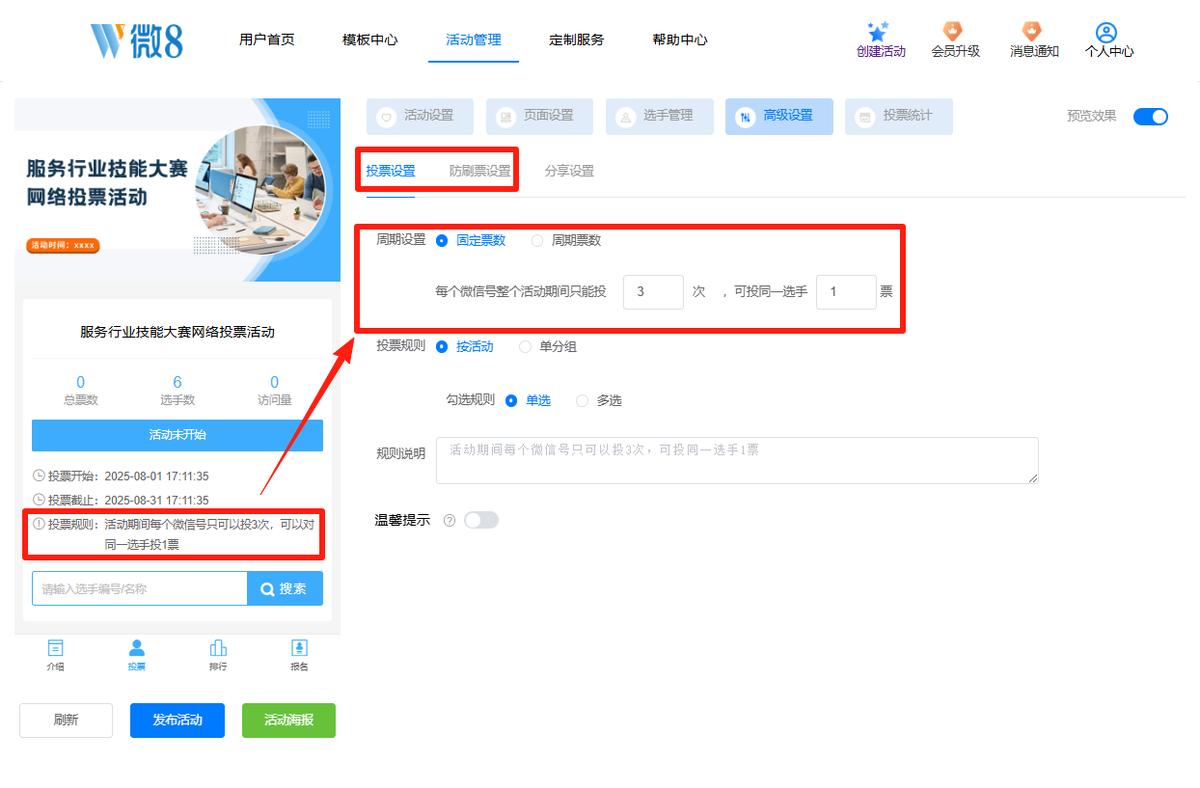The height and width of the screenshot is (788, 1200).
Task: Switch to 活动设置 tab
Action: pos(420,116)
